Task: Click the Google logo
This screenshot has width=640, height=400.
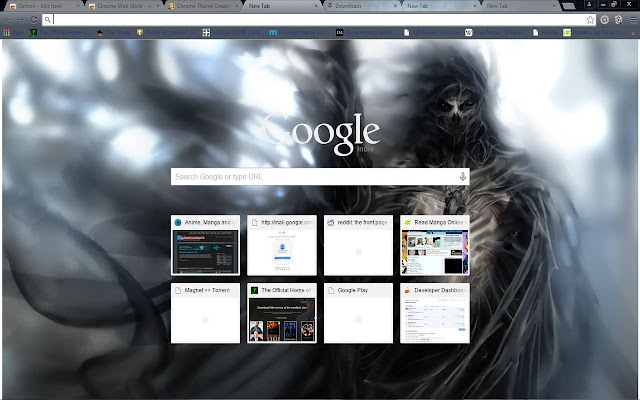Action: pos(320,133)
